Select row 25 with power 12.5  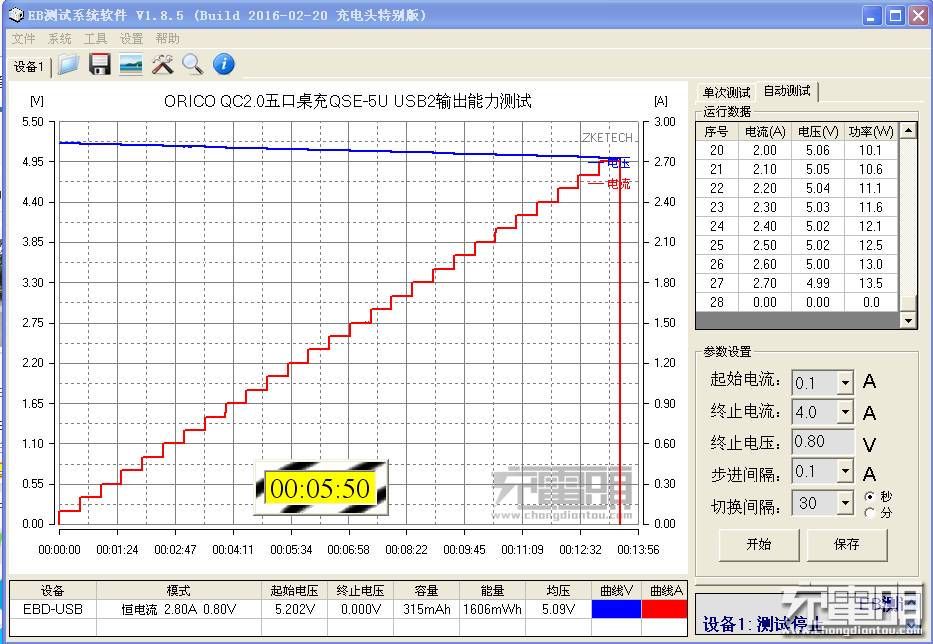coord(797,245)
